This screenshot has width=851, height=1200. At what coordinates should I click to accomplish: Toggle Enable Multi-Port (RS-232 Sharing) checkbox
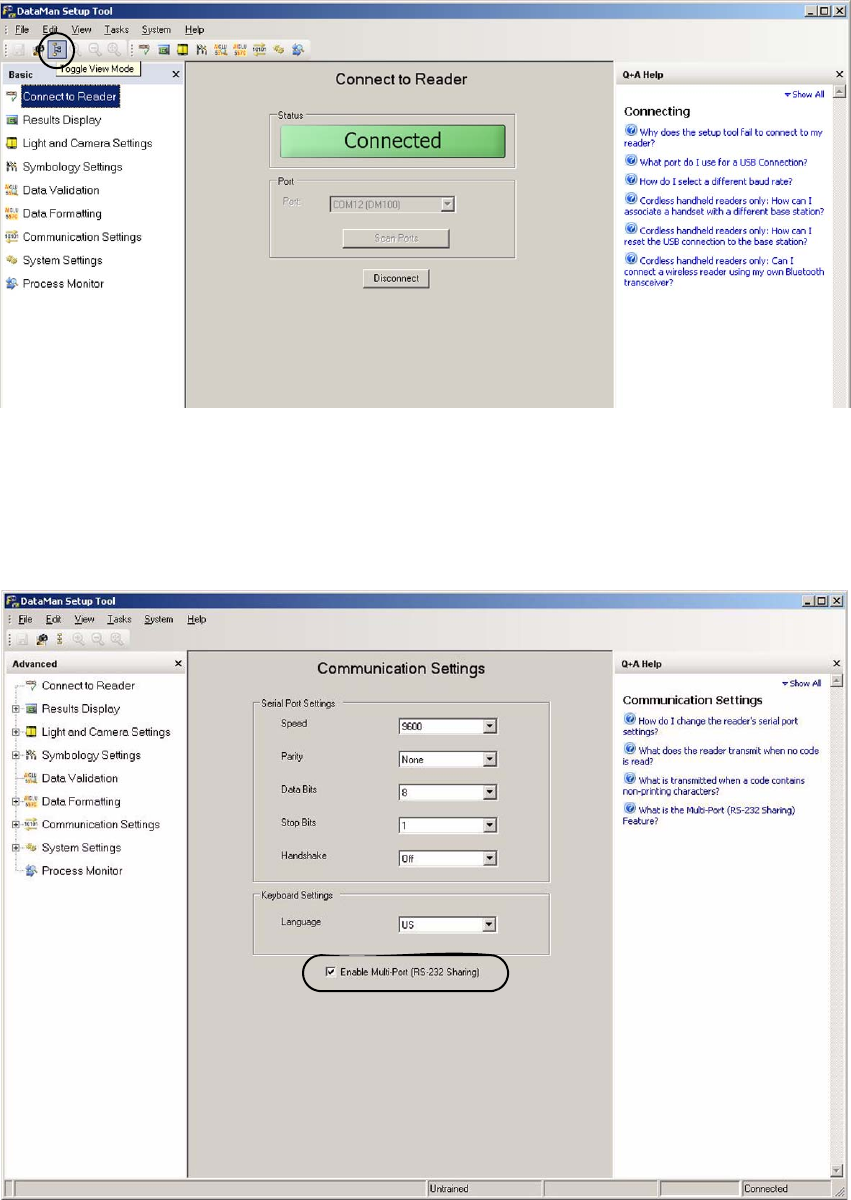tap(331, 972)
